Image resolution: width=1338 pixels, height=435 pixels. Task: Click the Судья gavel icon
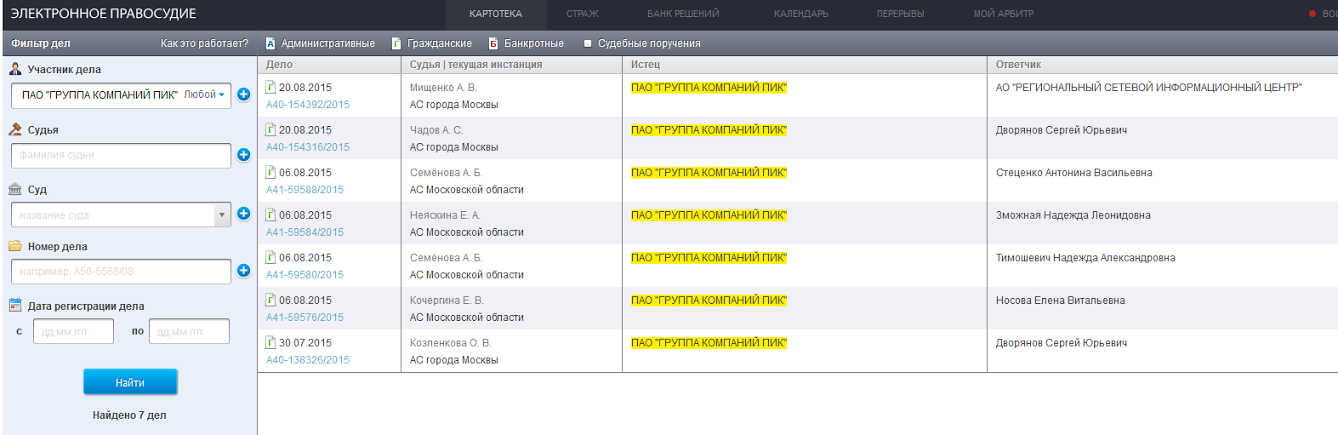point(15,129)
